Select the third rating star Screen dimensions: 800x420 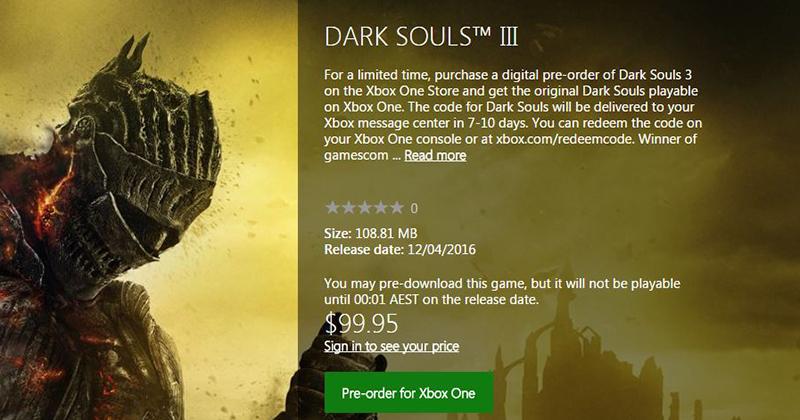coord(364,208)
